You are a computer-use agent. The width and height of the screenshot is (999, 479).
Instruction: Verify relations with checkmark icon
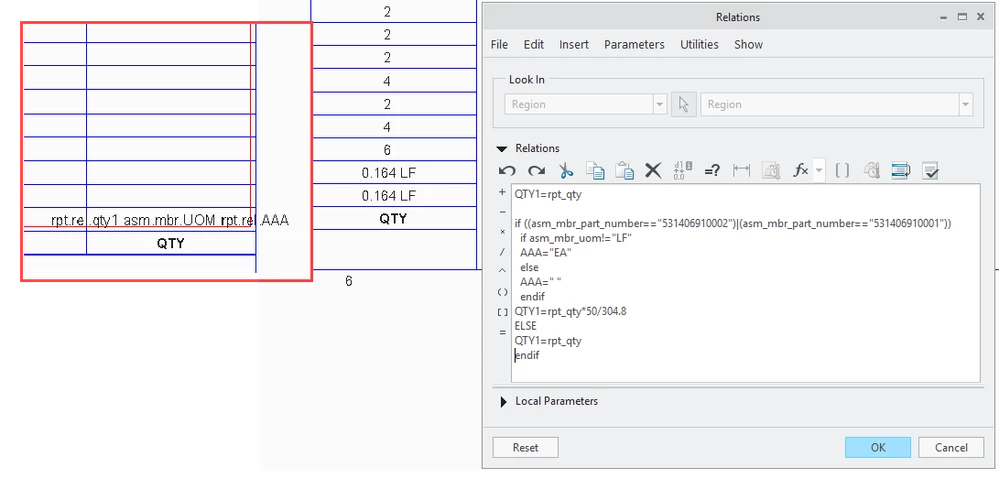(x=931, y=170)
